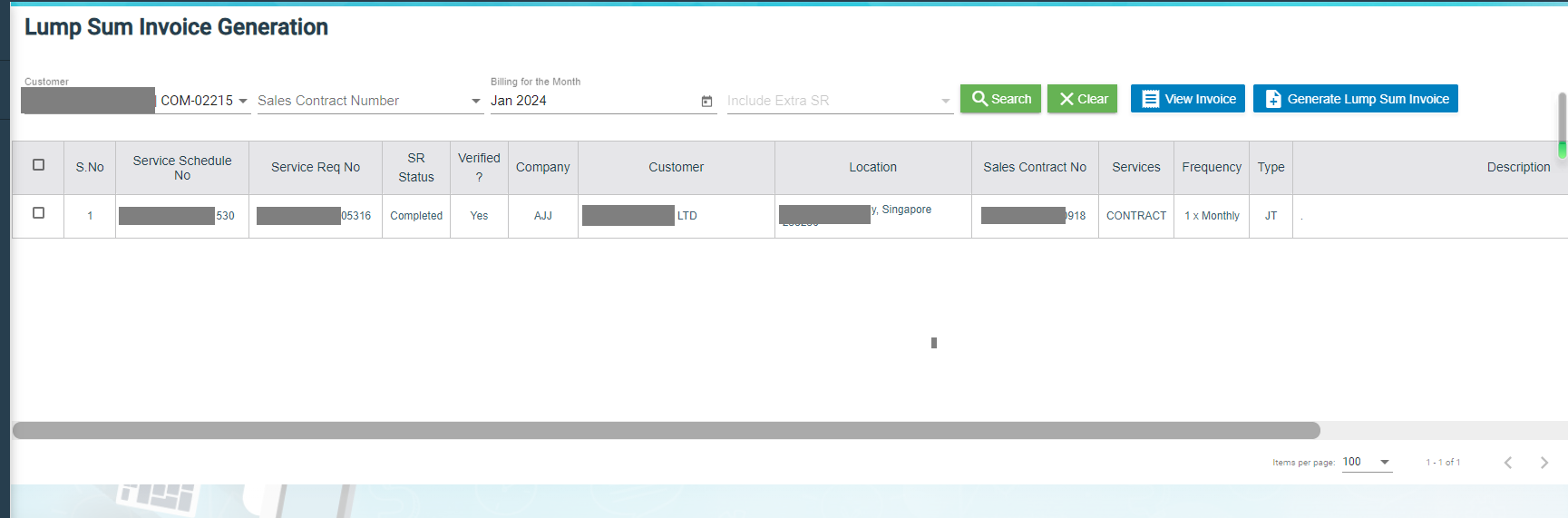Go to the next results page
Viewport: 1568px width, 518px height.
pos(1544,463)
